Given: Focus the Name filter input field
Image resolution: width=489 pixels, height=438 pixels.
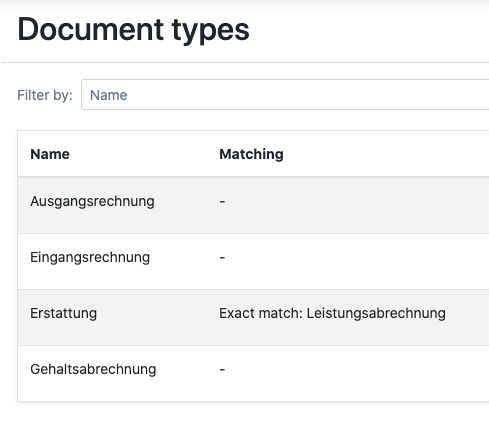Looking at the screenshot, I should click(285, 95).
